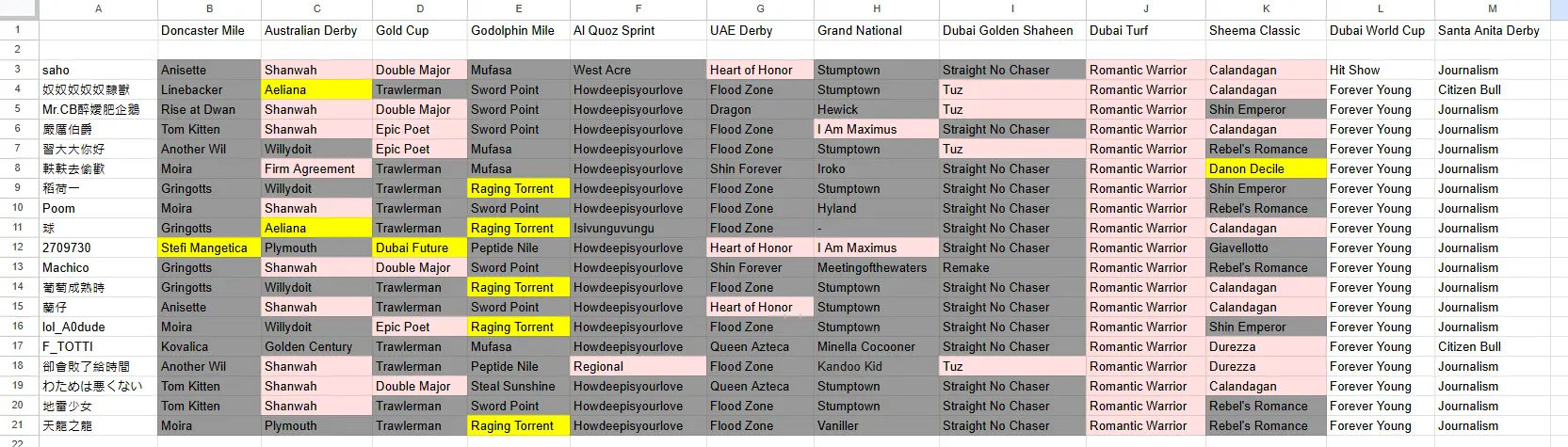The image size is (1568, 447).
Task: Select the lol_A0dude name cell
Action: [x=98, y=327]
